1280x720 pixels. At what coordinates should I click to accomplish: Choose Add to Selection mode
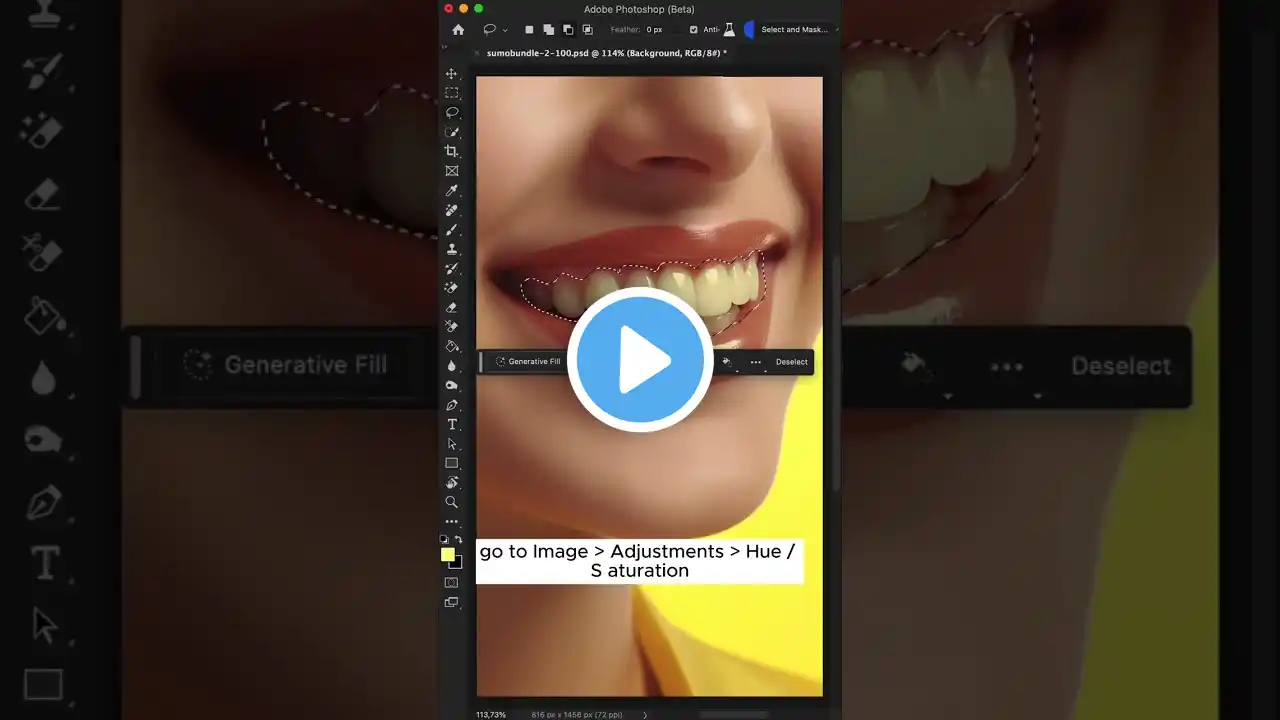click(549, 30)
